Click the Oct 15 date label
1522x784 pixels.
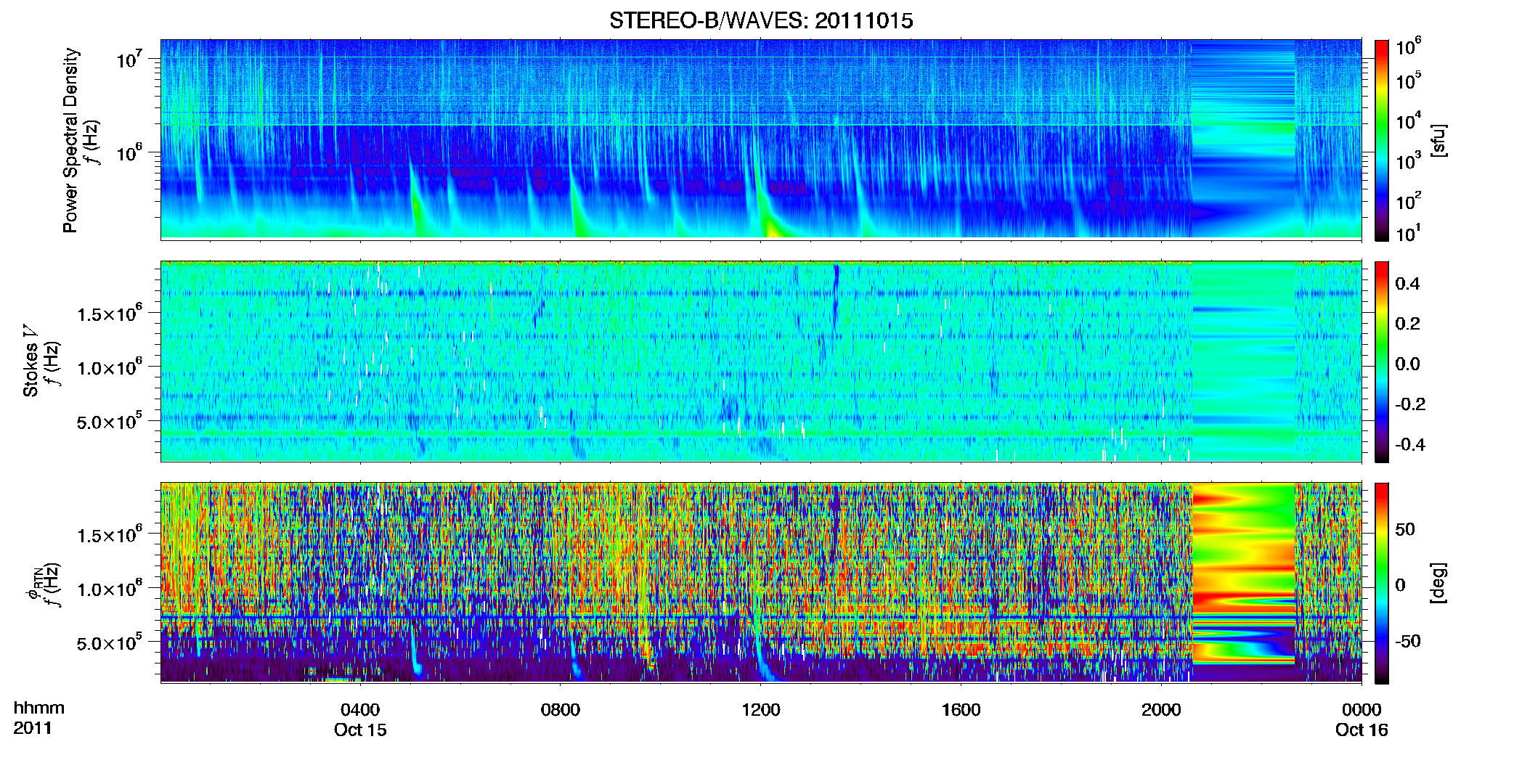(x=360, y=730)
